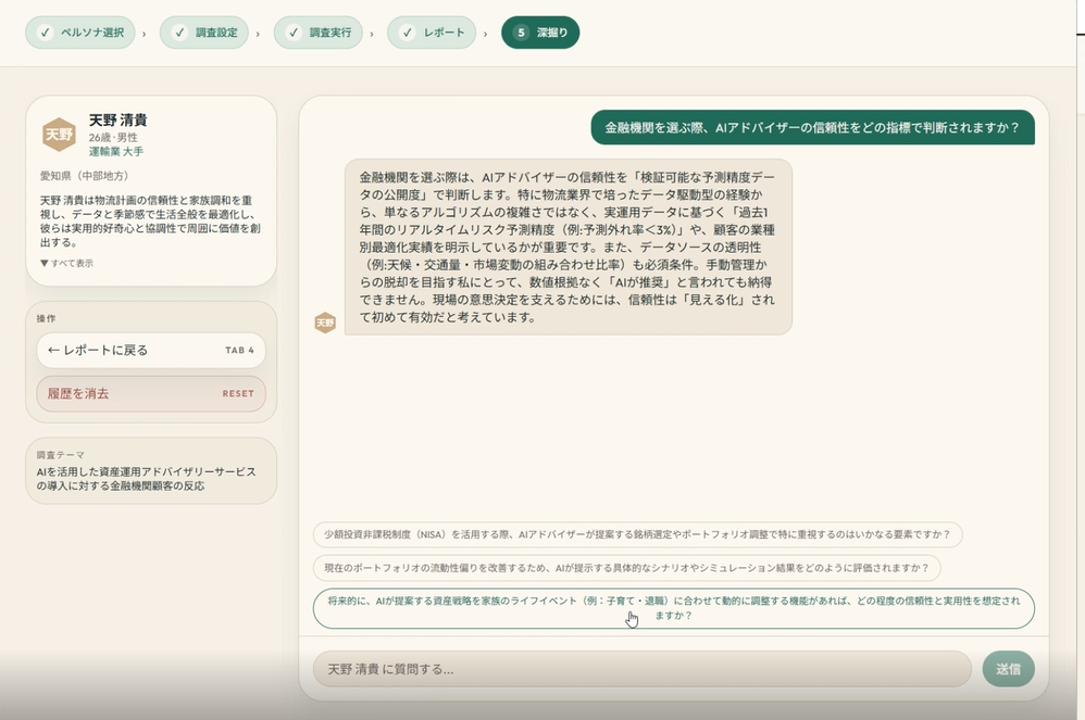Click 履歴を消去 reset button
This screenshot has height=720, width=1085.
click(x=151, y=394)
